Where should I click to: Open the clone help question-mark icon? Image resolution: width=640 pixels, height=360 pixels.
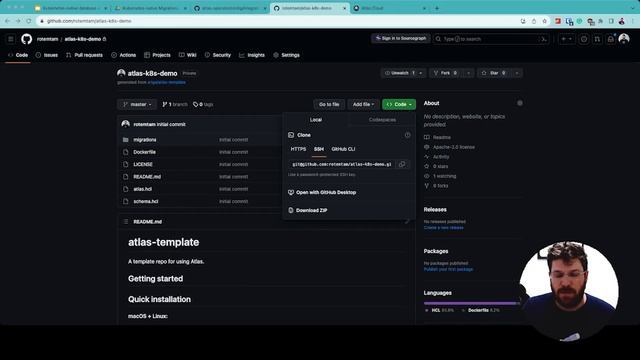coord(407,135)
